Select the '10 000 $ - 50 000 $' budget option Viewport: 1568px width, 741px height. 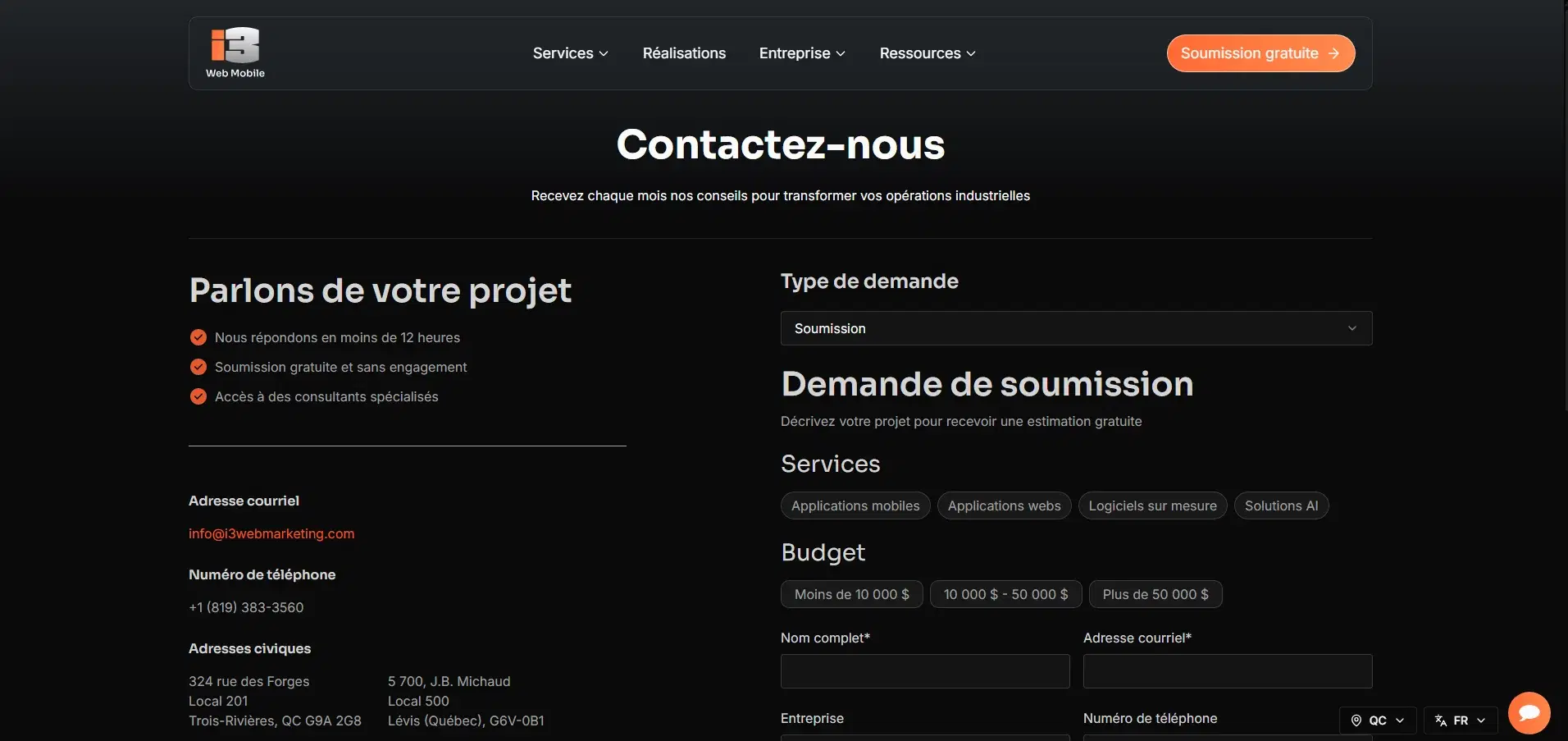tap(1005, 594)
